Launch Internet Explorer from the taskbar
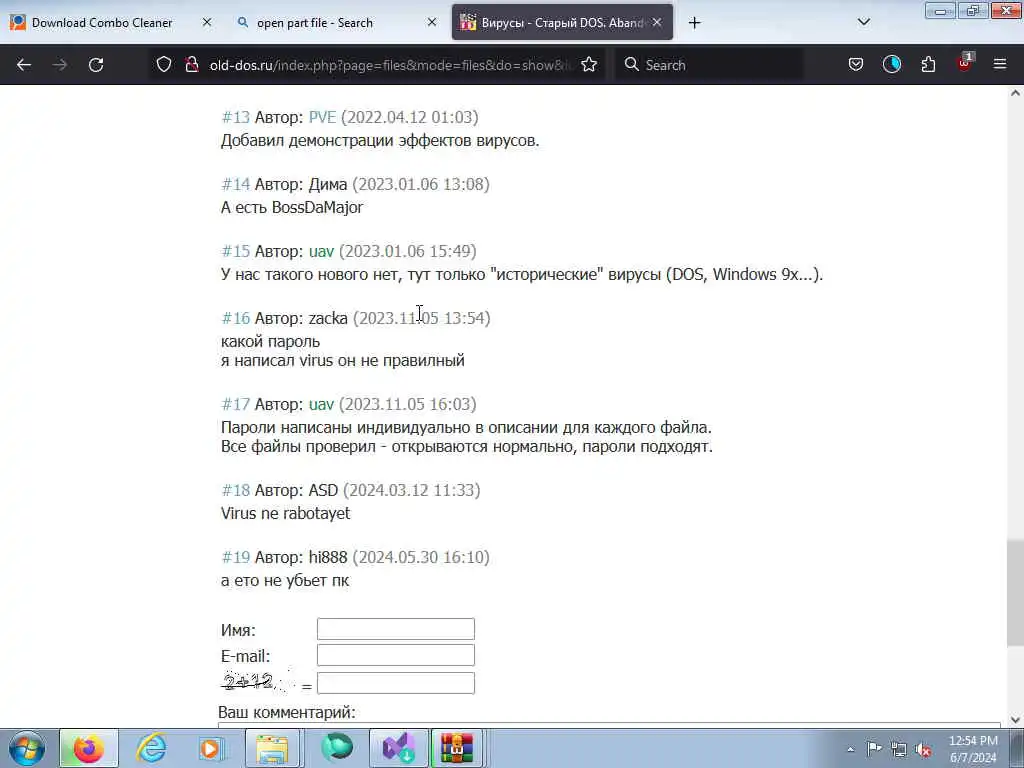 (x=151, y=748)
